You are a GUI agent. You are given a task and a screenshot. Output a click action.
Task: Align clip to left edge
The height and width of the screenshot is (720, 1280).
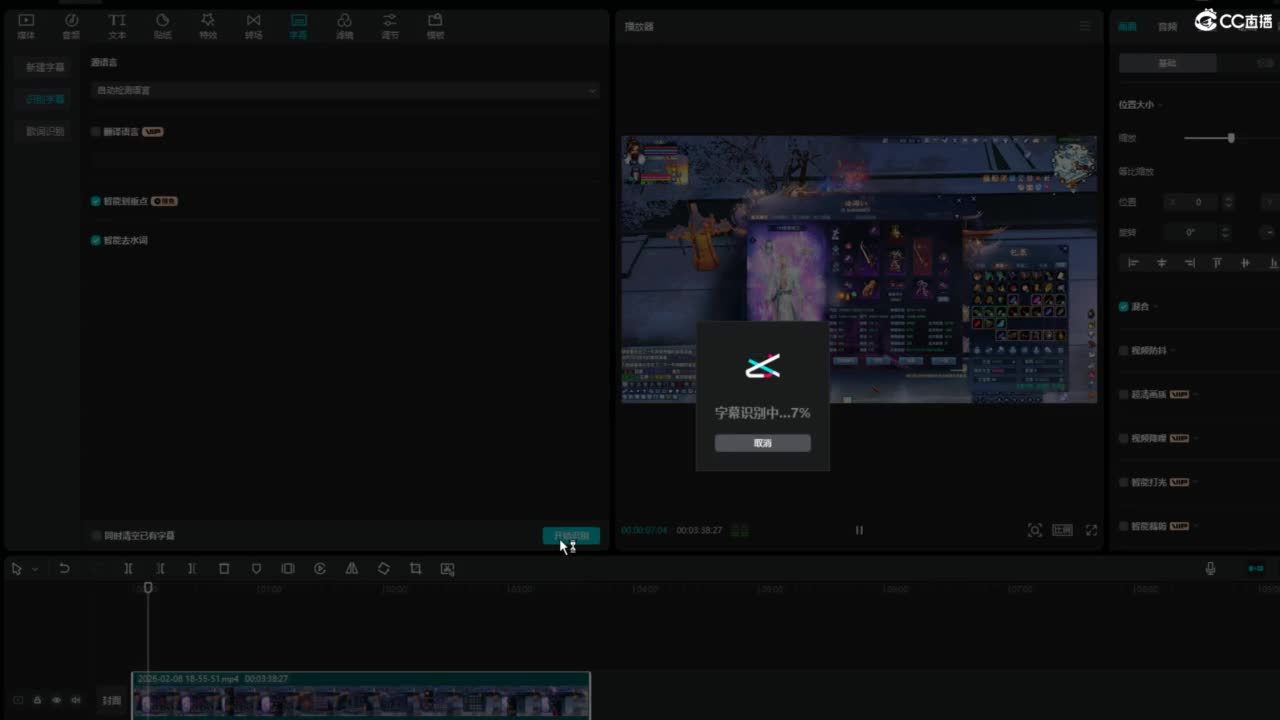(1134, 263)
